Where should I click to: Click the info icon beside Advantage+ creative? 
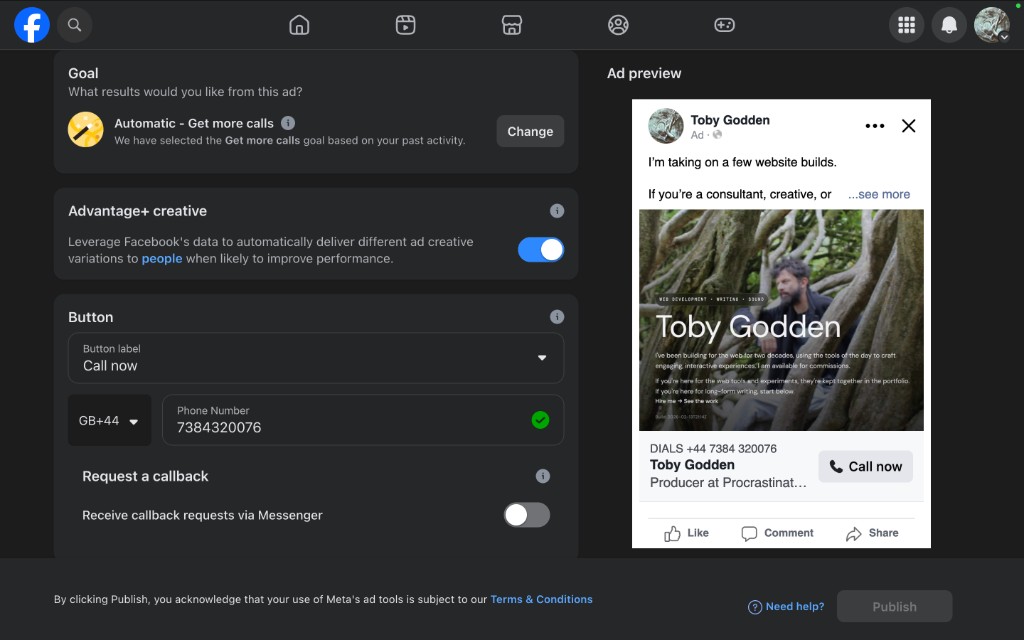tap(557, 211)
